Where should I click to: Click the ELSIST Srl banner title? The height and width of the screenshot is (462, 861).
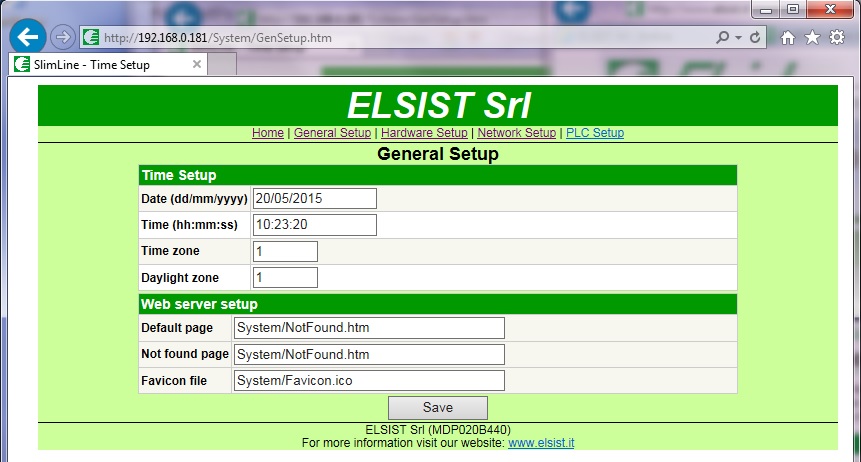click(439, 105)
